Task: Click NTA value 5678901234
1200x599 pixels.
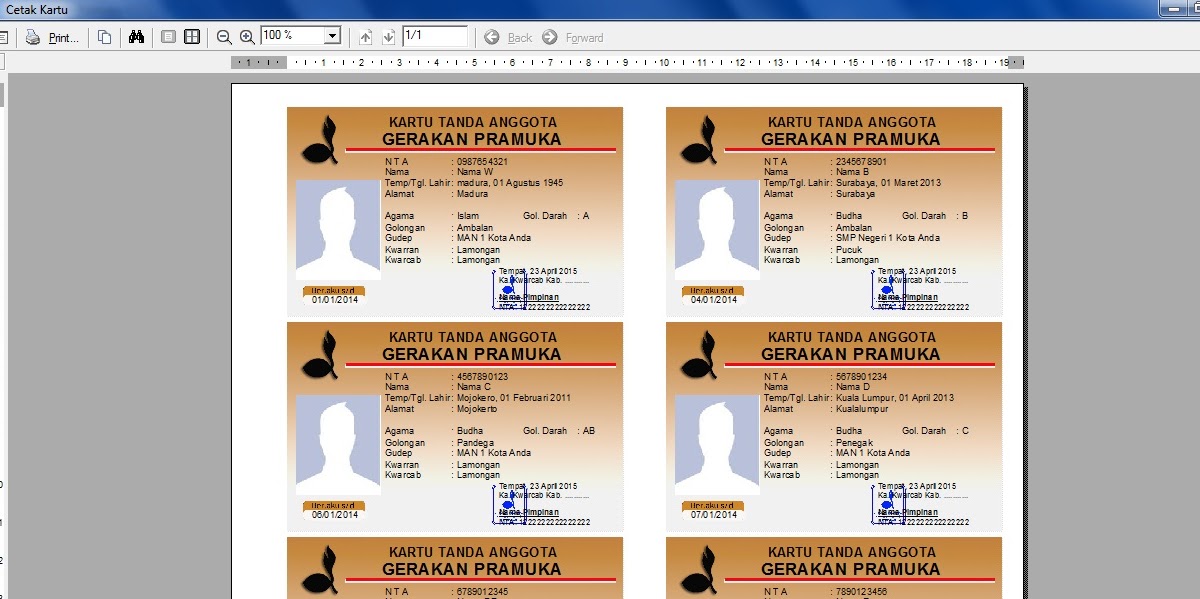Action: tap(861, 376)
